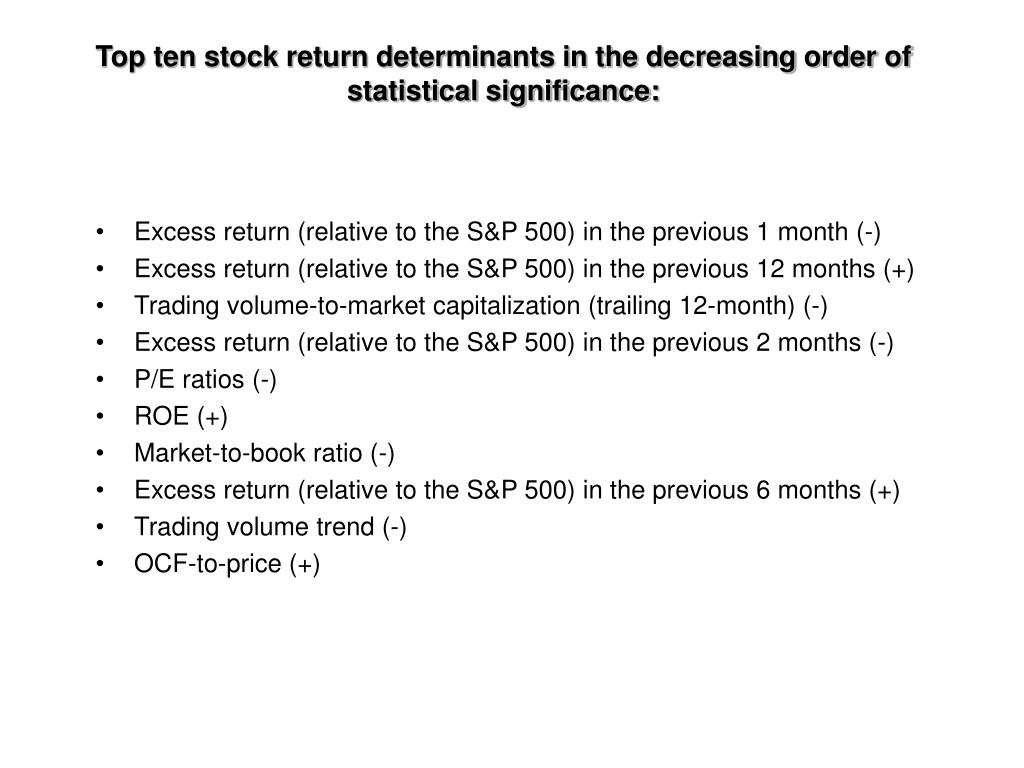Click the slide title heading text
The image size is (1024, 768).
tap(504, 73)
